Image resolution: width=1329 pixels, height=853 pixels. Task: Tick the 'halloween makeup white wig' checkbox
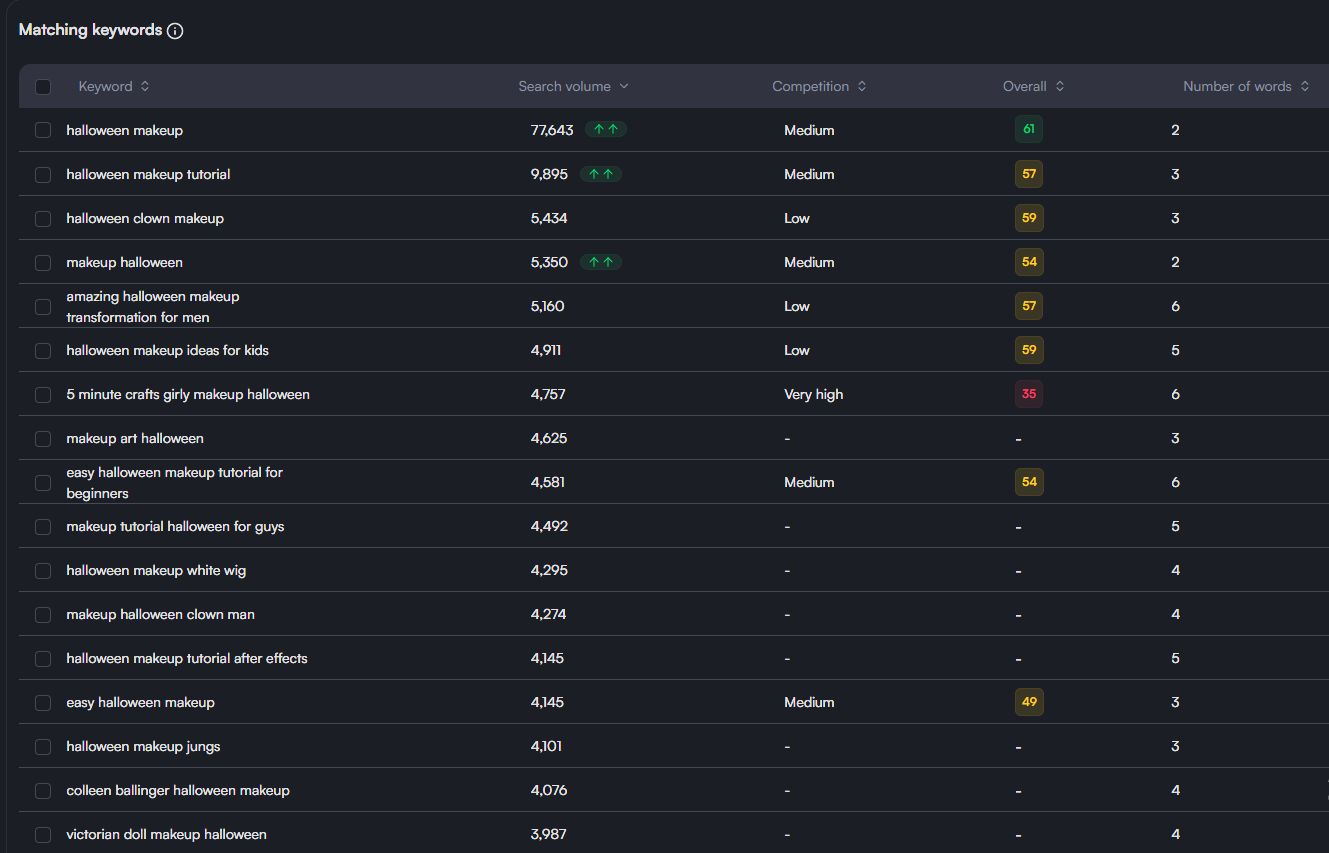click(43, 571)
